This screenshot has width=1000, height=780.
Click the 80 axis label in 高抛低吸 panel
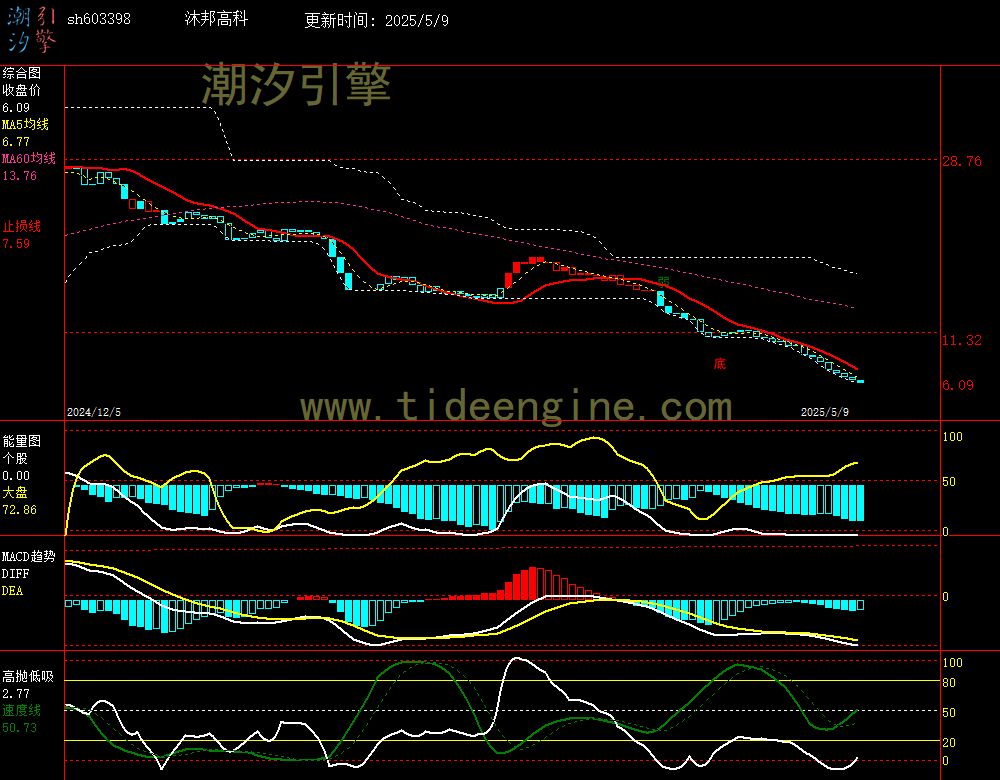point(949,682)
